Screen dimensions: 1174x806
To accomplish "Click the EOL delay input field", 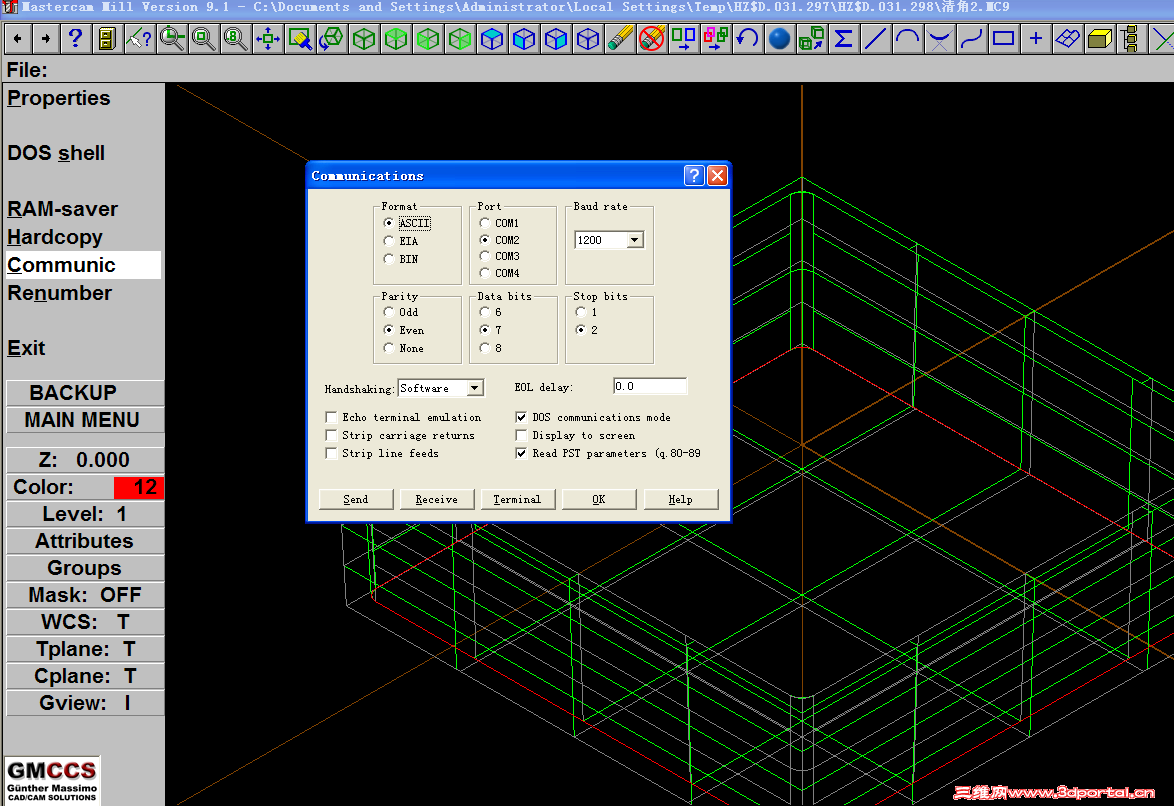I will point(650,387).
